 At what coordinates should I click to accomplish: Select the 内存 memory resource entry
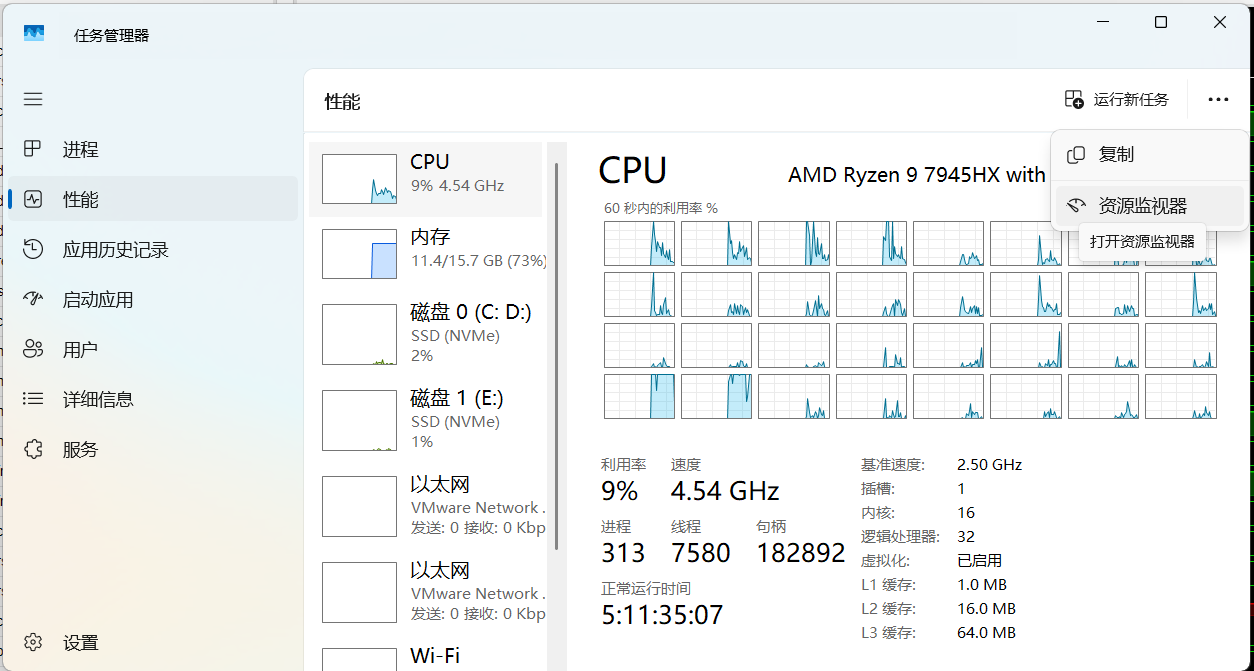pos(426,253)
